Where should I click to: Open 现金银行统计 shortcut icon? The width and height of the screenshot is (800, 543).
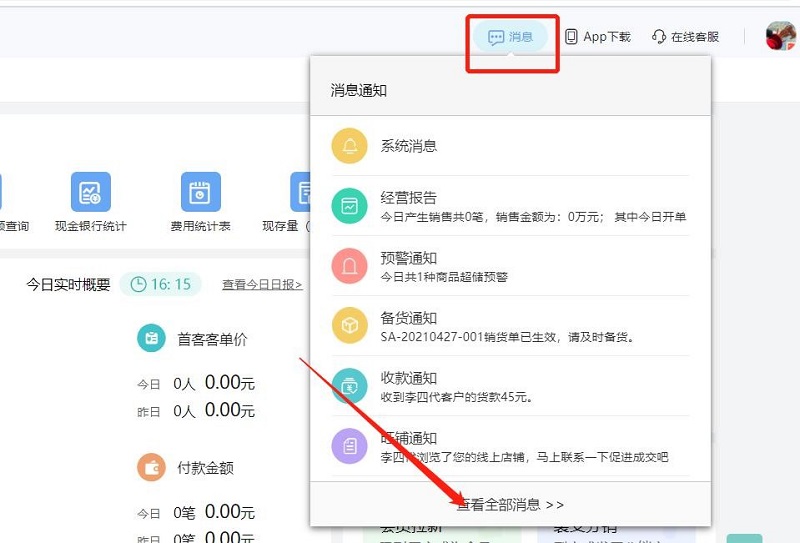(91, 192)
